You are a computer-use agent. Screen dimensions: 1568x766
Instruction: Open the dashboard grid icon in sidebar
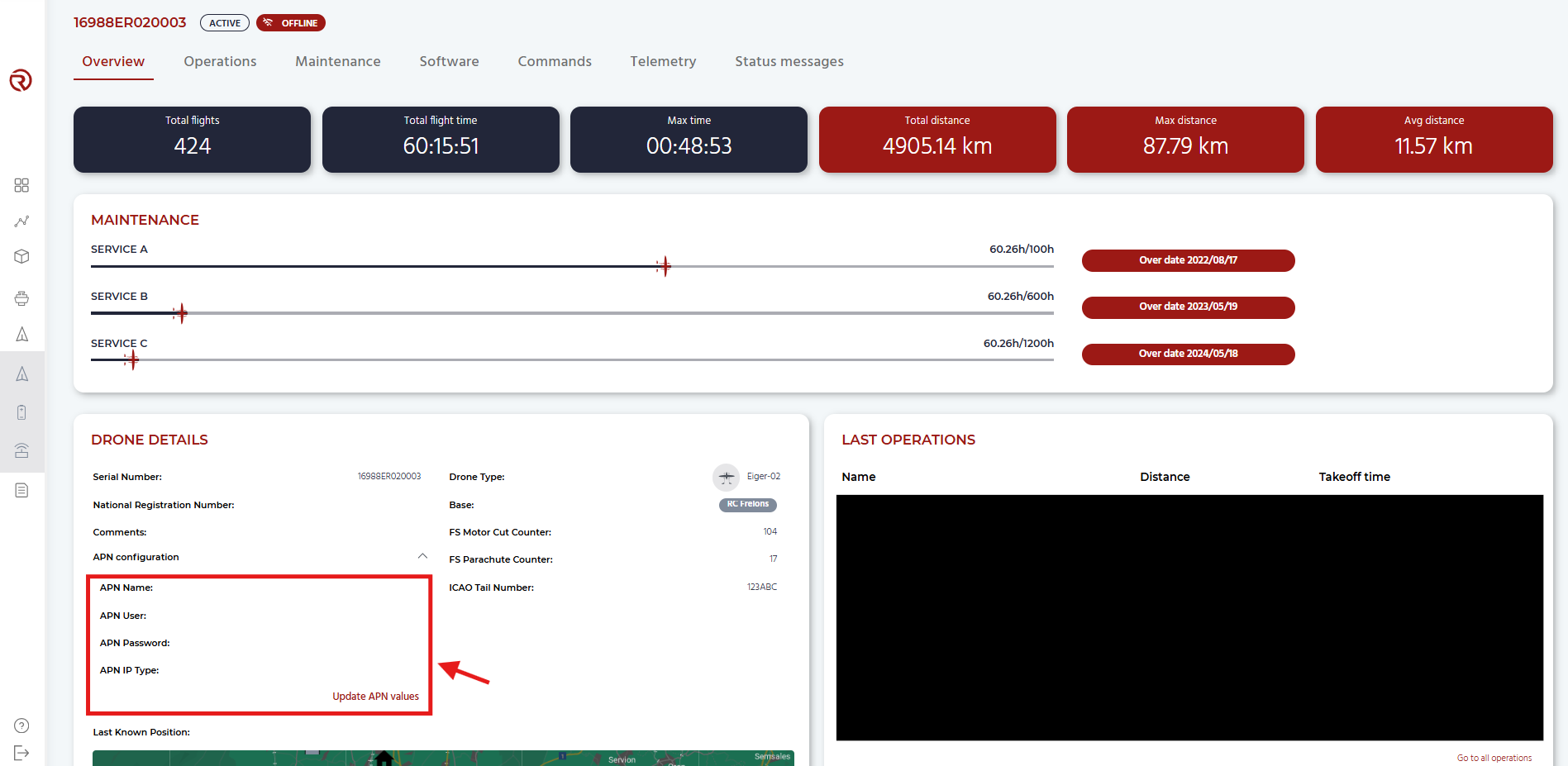pos(21,185)
